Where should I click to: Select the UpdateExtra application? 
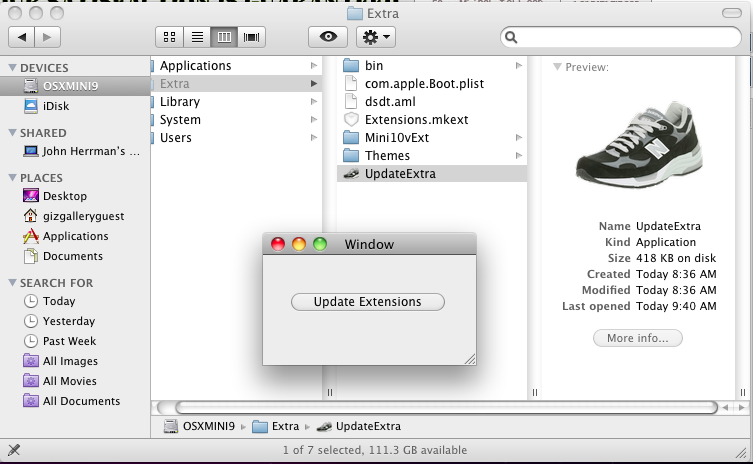[432, 173]
